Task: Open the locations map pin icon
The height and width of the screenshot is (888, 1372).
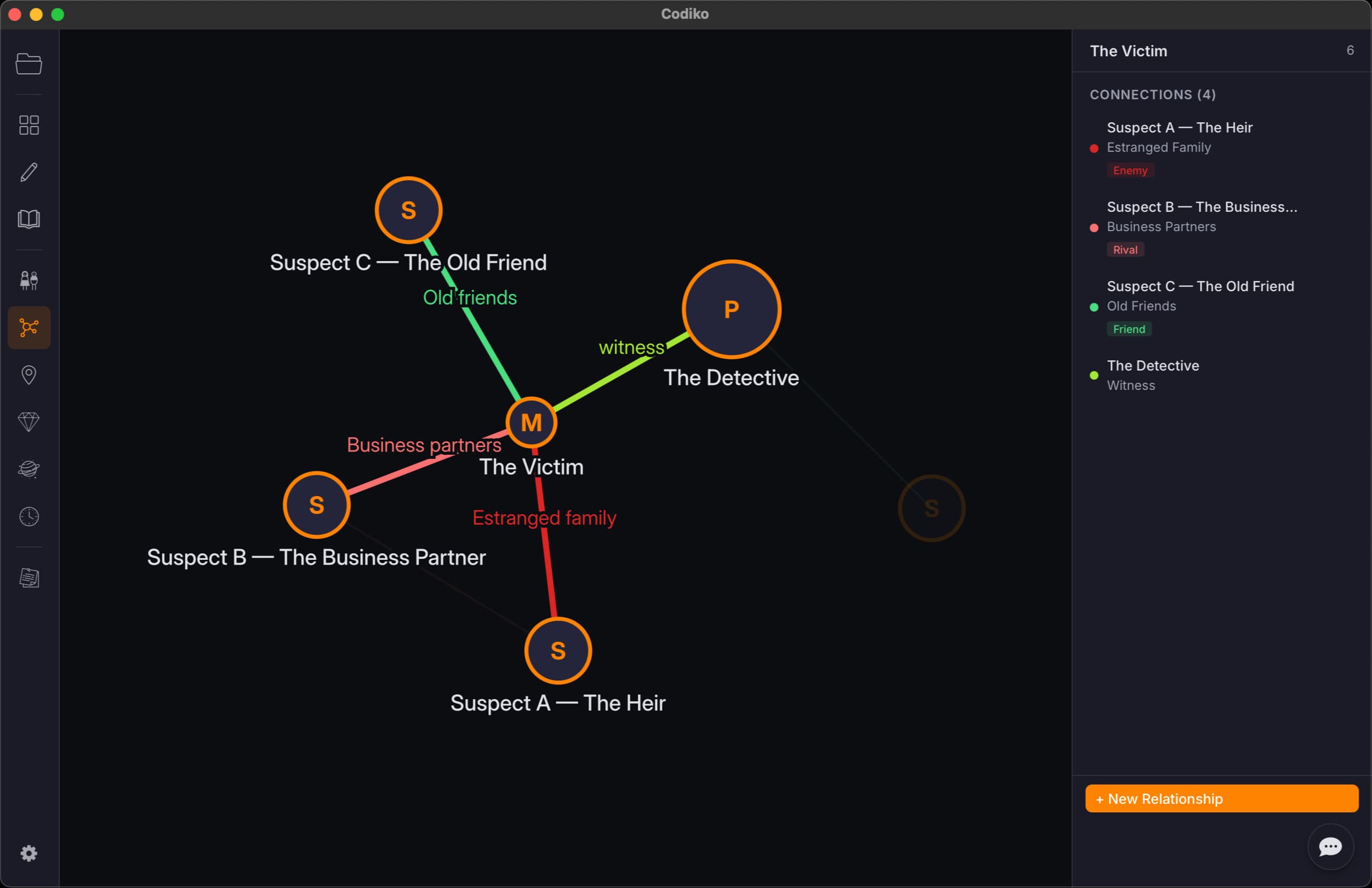Action: (29, 375)
